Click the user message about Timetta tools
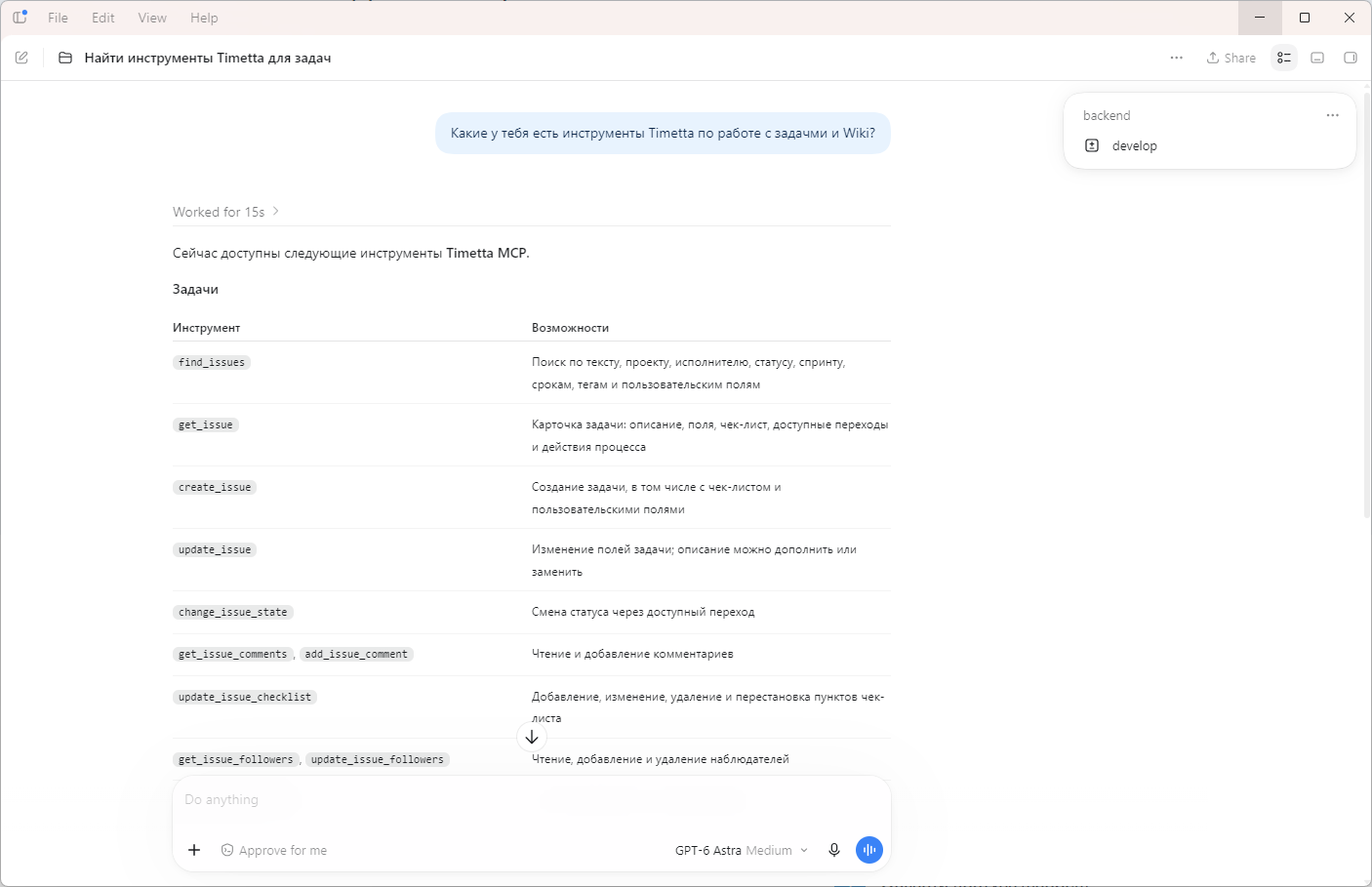 663,133
